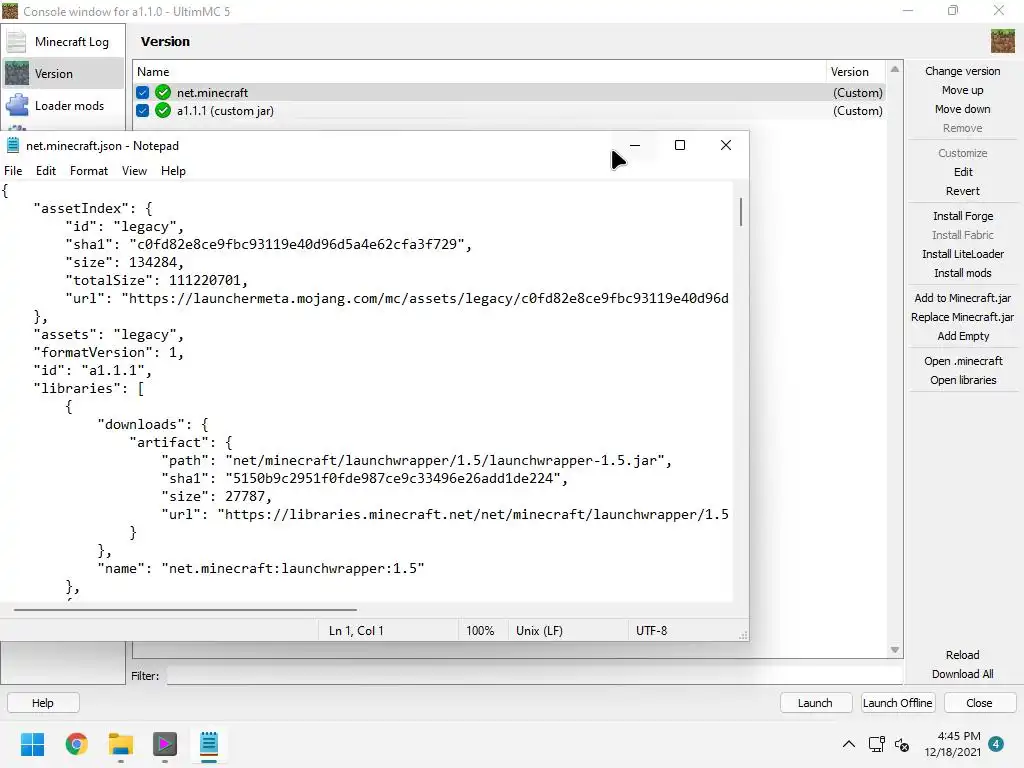Open the notification badge showing 4
The width and height of the screenshot is (1024, 768).
[x=996, y=744]
